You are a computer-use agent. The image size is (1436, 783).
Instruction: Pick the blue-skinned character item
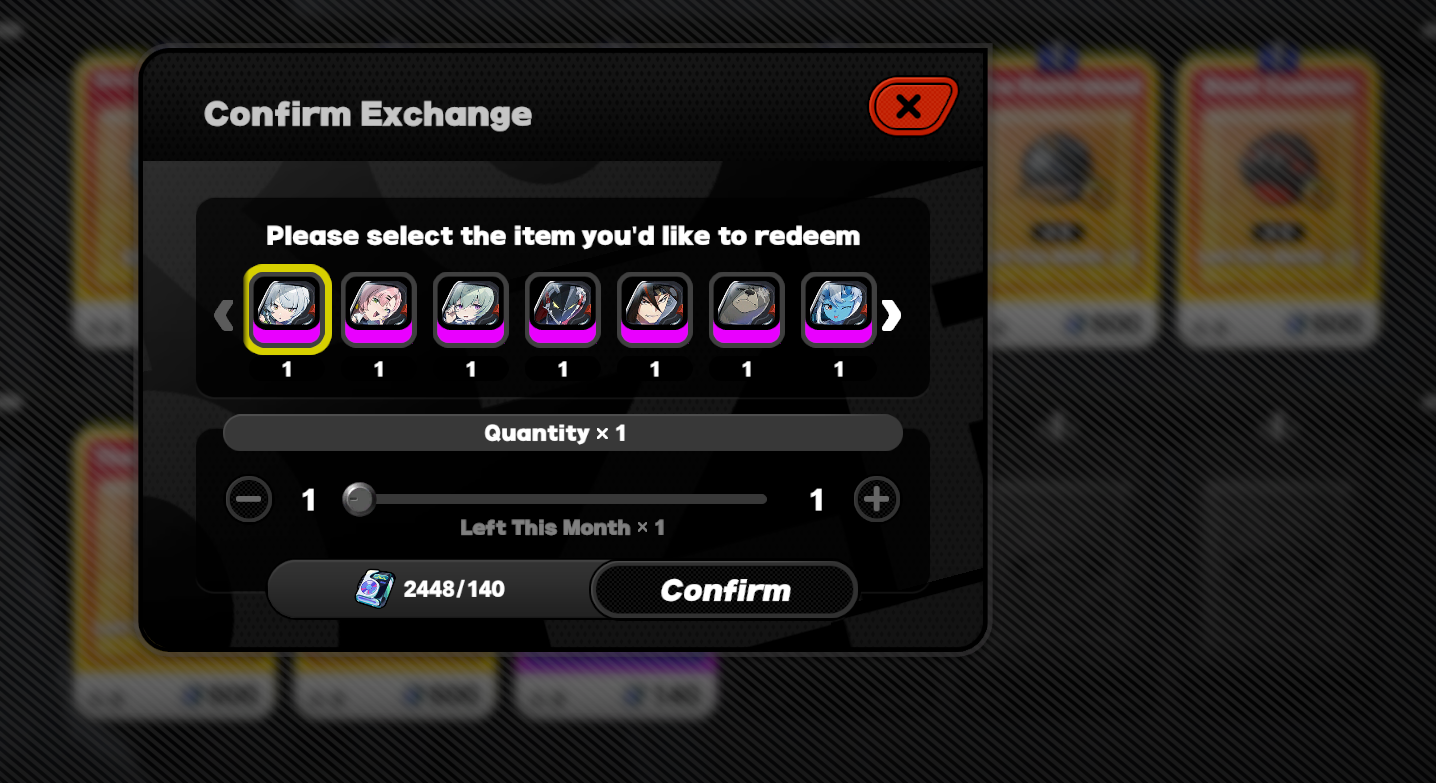pos(839,310)
